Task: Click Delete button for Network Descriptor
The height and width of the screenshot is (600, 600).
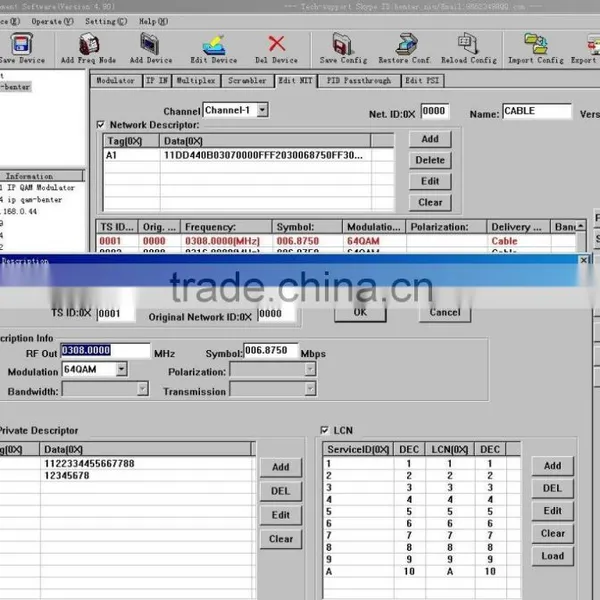Action: 430,160
